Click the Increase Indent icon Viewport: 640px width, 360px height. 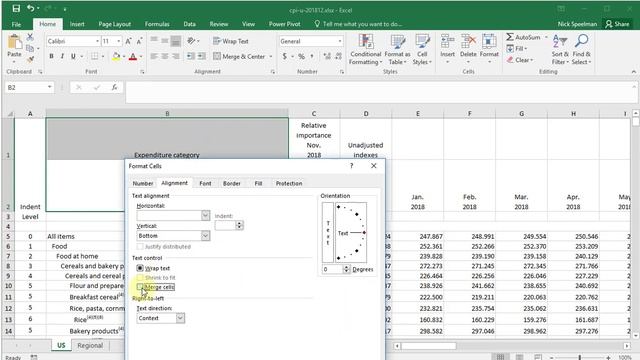pyautogui.click(x=202, y=56)
